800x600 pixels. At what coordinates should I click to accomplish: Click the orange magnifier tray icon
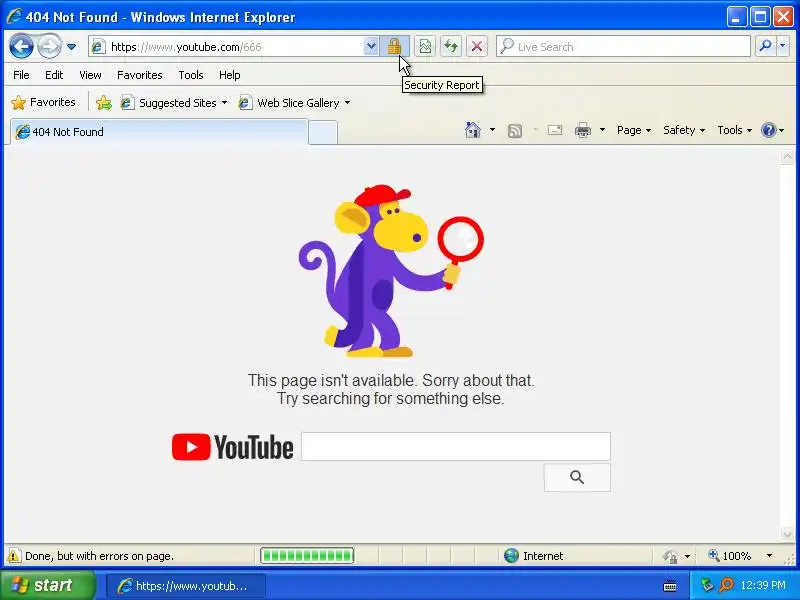click(726, 585)
